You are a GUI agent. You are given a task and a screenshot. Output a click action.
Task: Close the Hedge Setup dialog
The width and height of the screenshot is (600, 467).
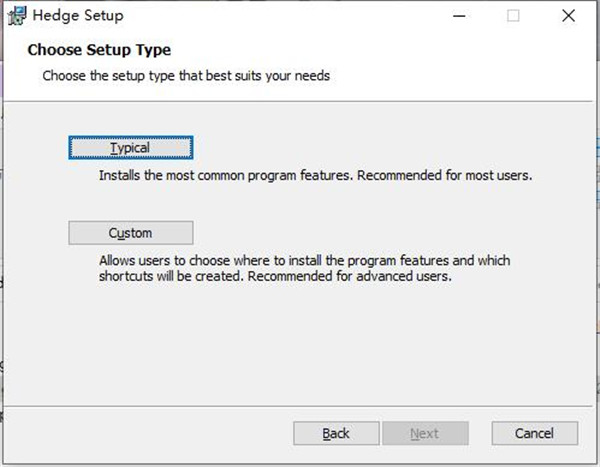pyautogui.click(x=568, y=16)
